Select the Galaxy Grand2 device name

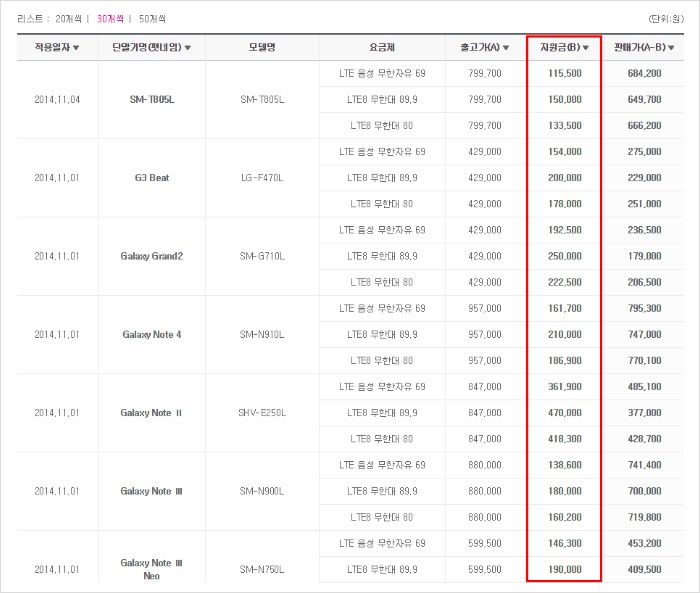point(152,256)
